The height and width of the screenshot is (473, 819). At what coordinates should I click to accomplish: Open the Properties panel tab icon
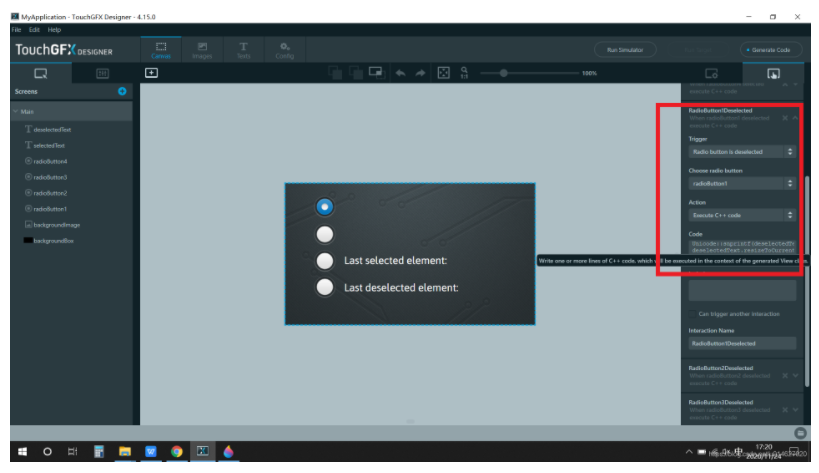pyautogui.click(x=711, y=74)
